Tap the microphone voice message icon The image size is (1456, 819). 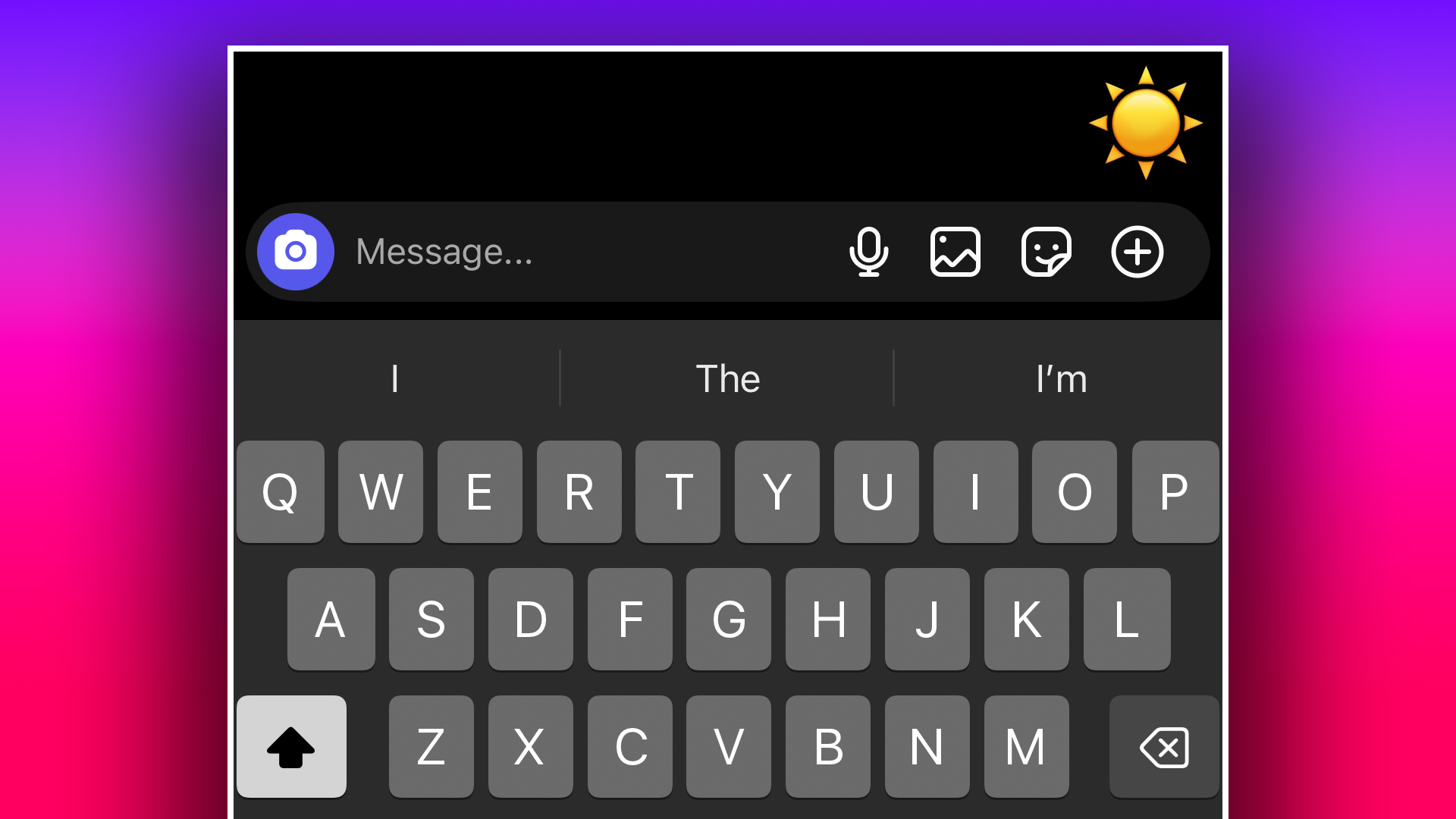pos(869,252)
